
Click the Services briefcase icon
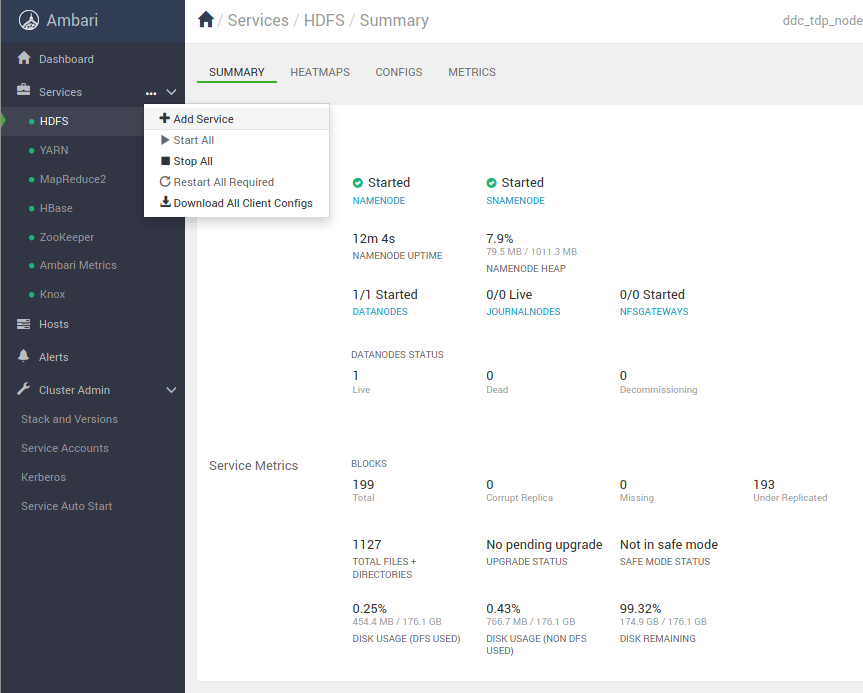[24, 91]
